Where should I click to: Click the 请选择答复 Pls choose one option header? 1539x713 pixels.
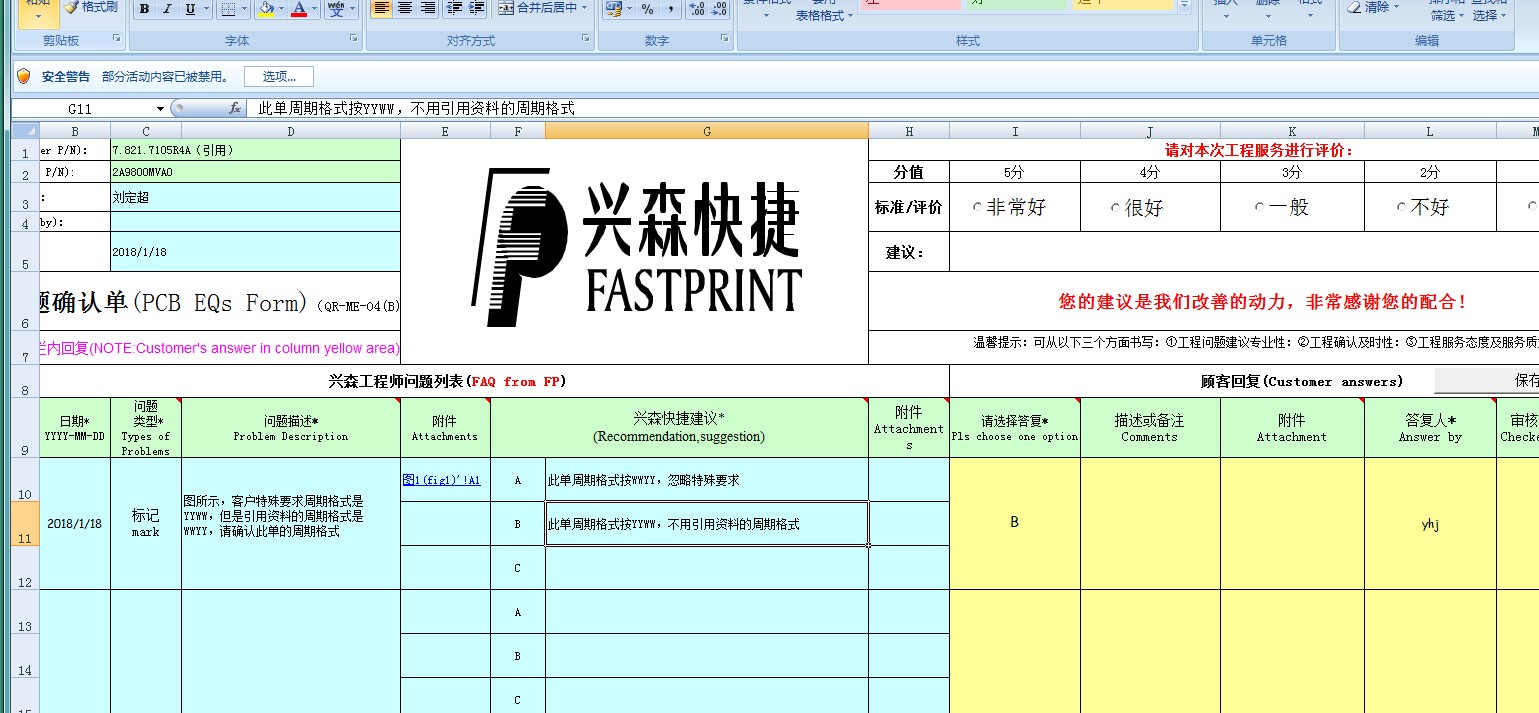pos(1015,428)
